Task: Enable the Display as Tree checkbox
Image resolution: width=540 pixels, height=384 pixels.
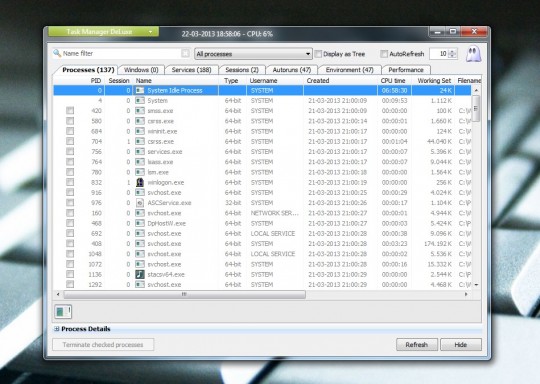Action: point(318,54)
